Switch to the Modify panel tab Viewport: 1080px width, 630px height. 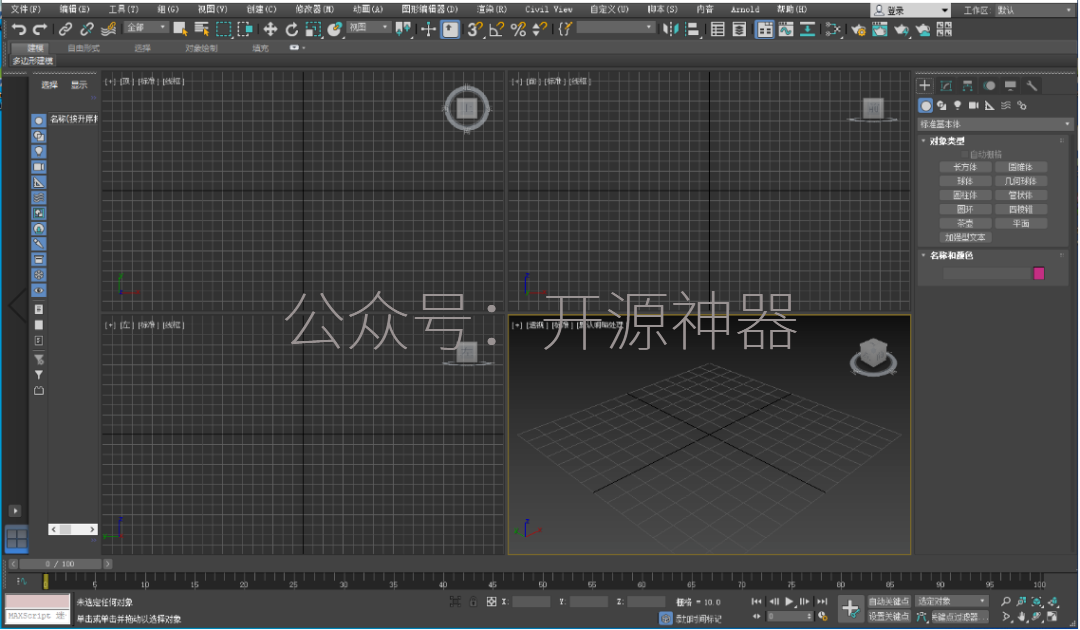[x=946, y=85]
